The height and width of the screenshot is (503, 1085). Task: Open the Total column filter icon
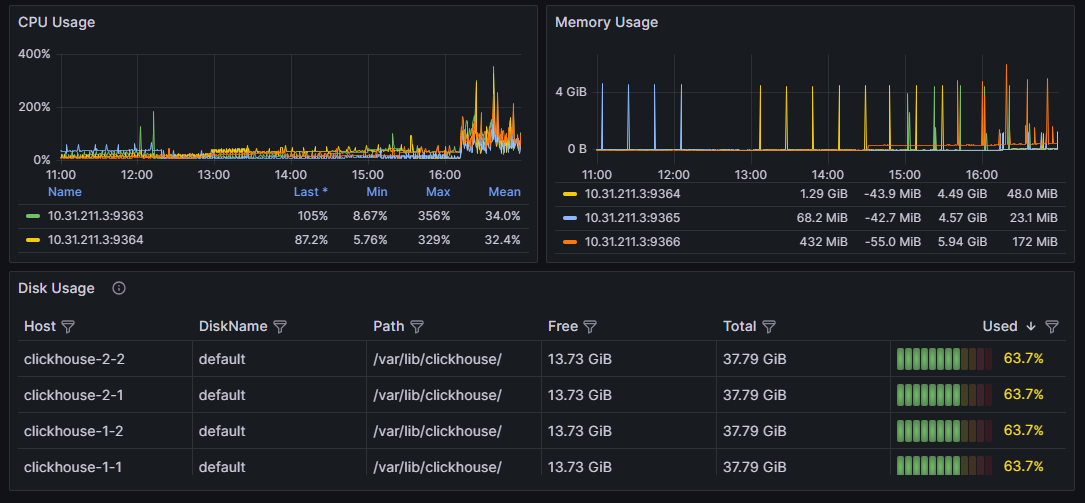[769, 327]
